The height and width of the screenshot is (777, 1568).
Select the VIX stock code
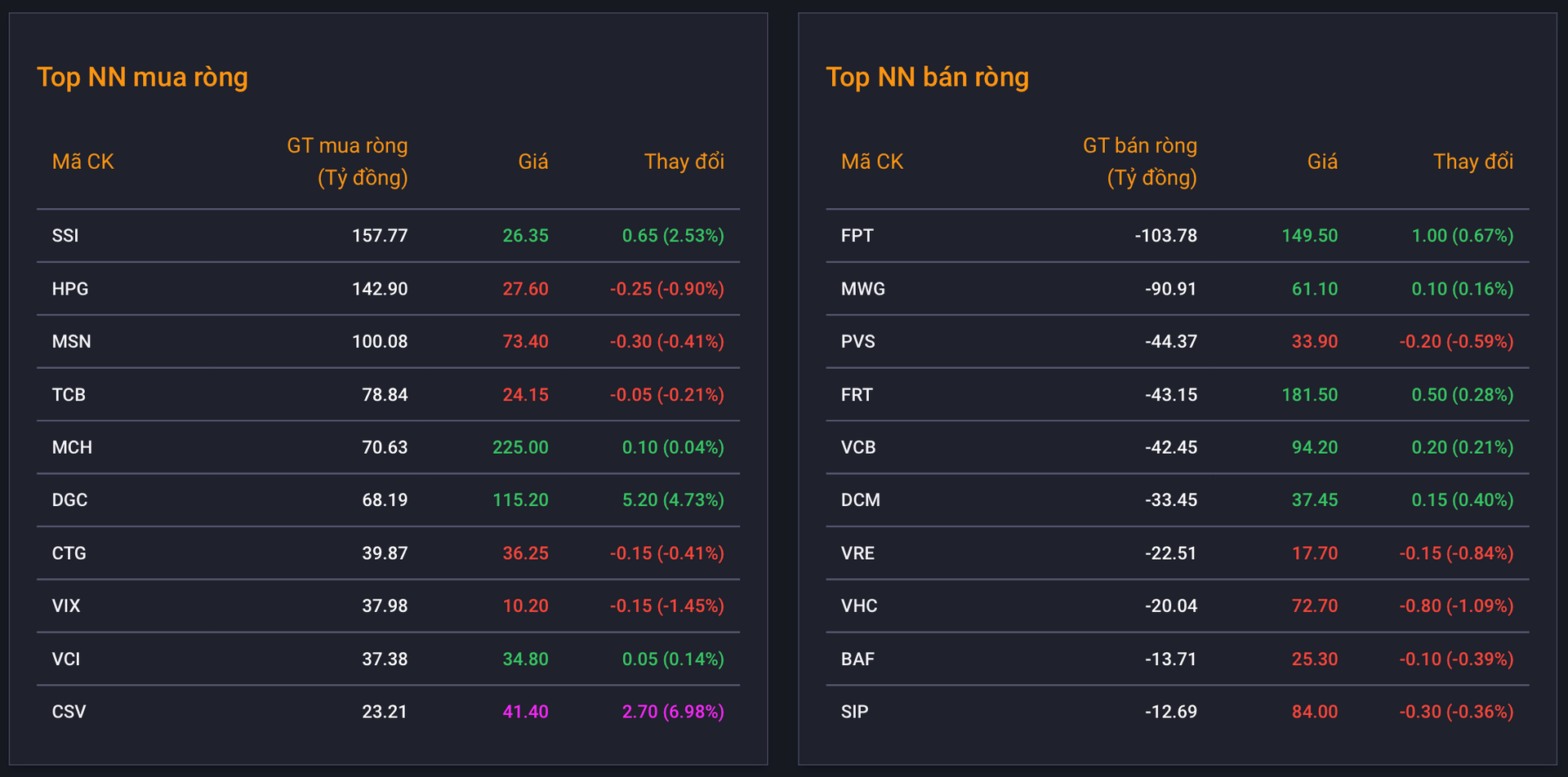(66, 606)
